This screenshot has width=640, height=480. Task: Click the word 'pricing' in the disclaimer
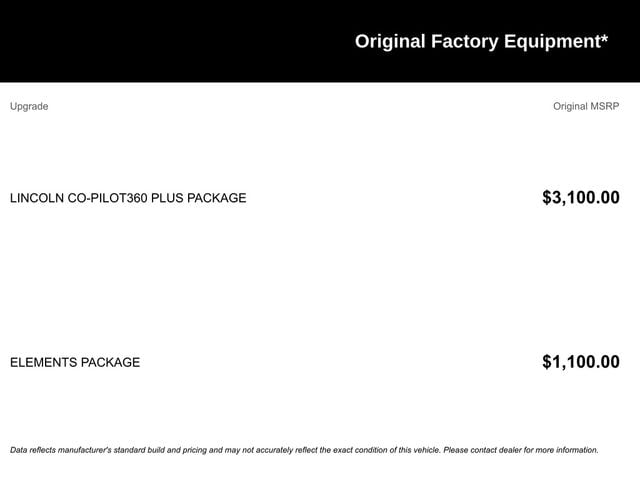(195, 450)
